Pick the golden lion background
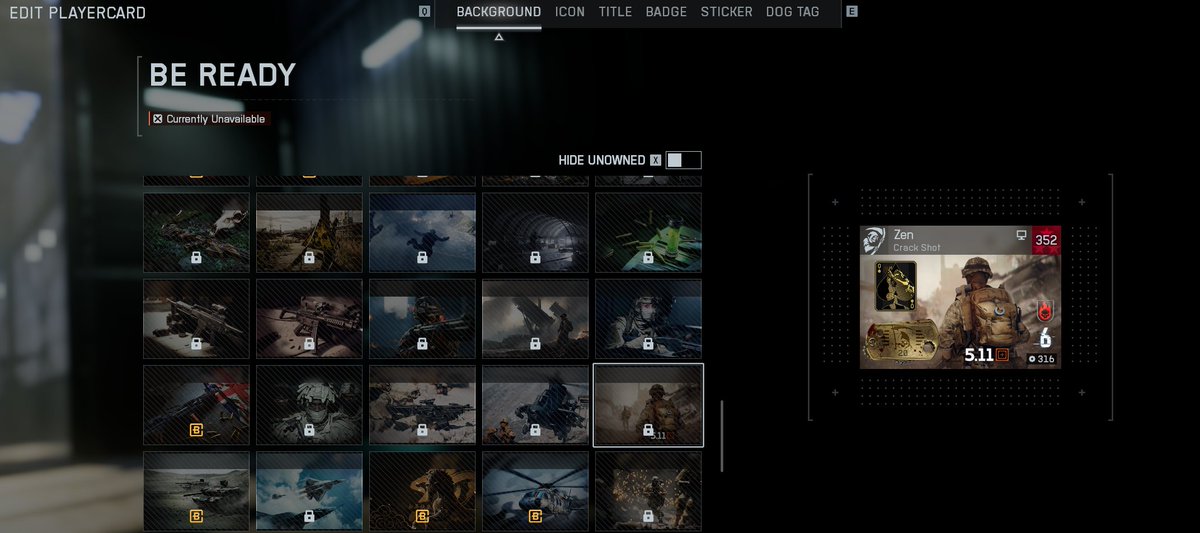Screen dimensions: 1200x533 pos(422,491)
